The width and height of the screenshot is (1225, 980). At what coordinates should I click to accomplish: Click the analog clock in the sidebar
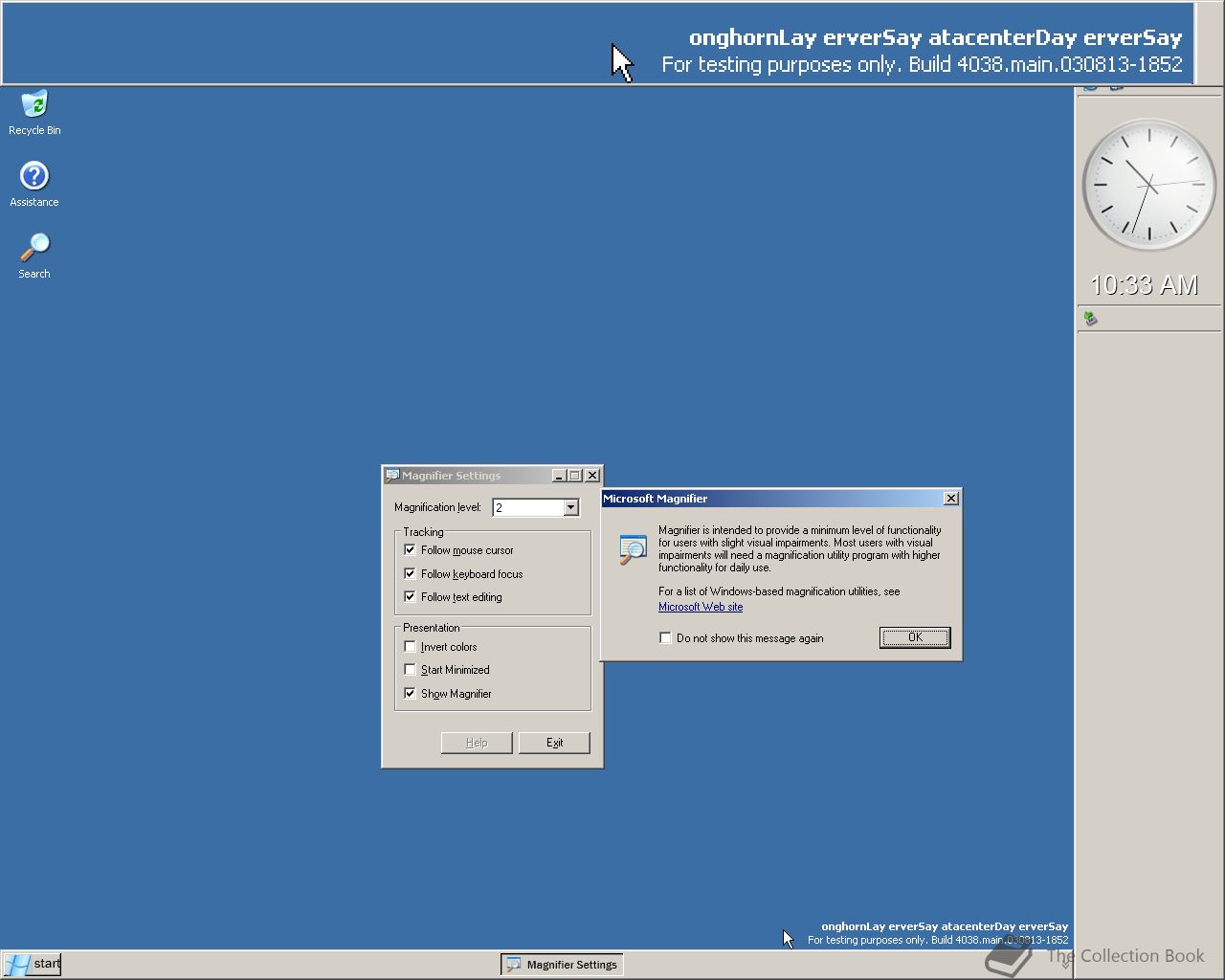(x=1148, y=184)
